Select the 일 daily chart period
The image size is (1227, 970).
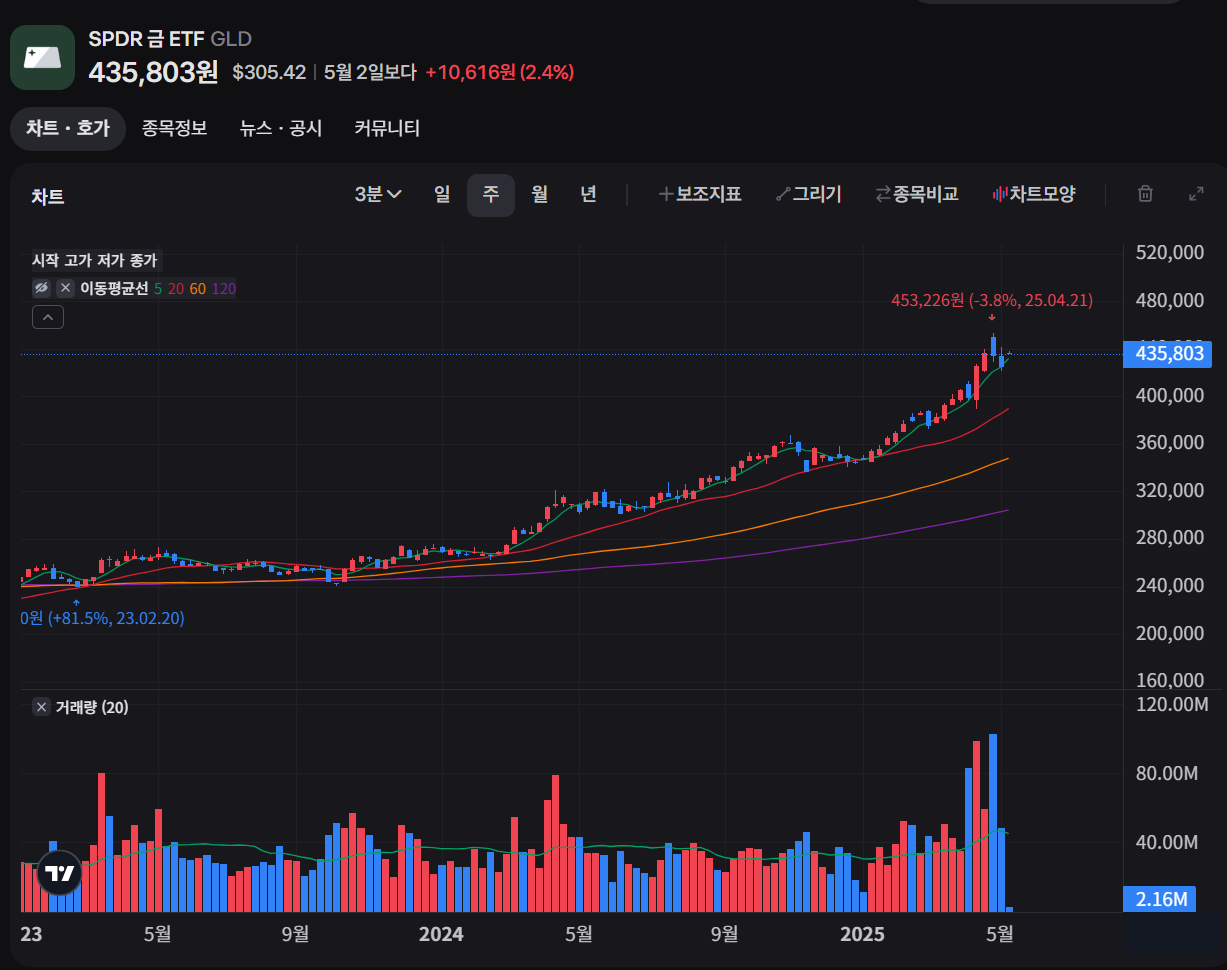coord(442,194)
